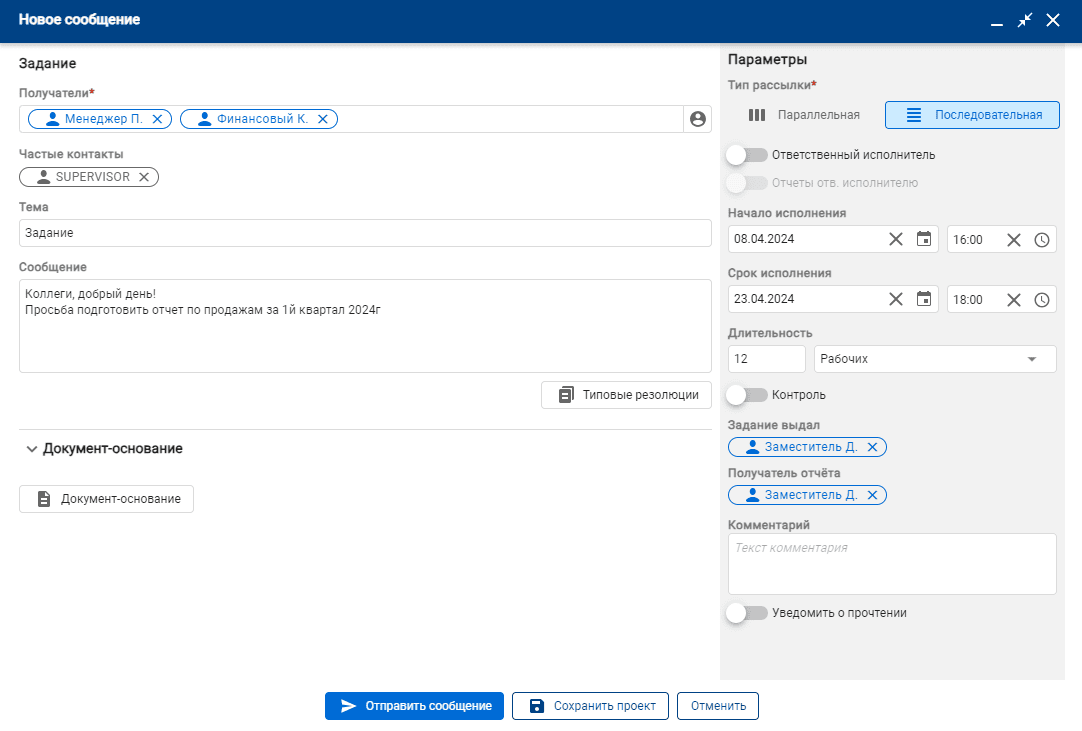The width and height of the screenshot is (1082, 731).
Task: Turn on the Контроль switch
Action: click(747, 395)
